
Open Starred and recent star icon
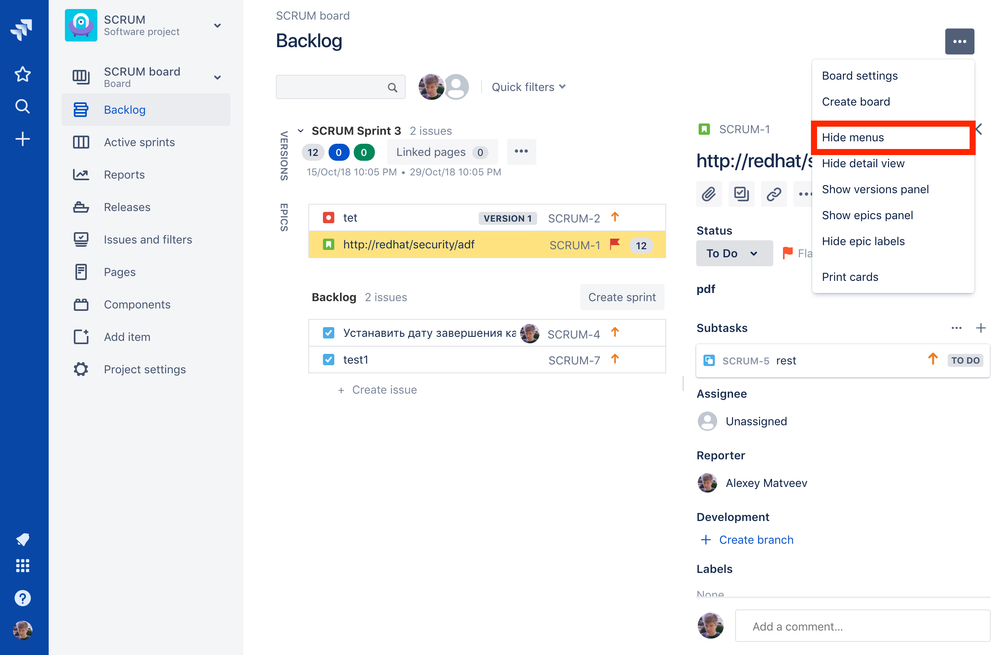(22, 74)
